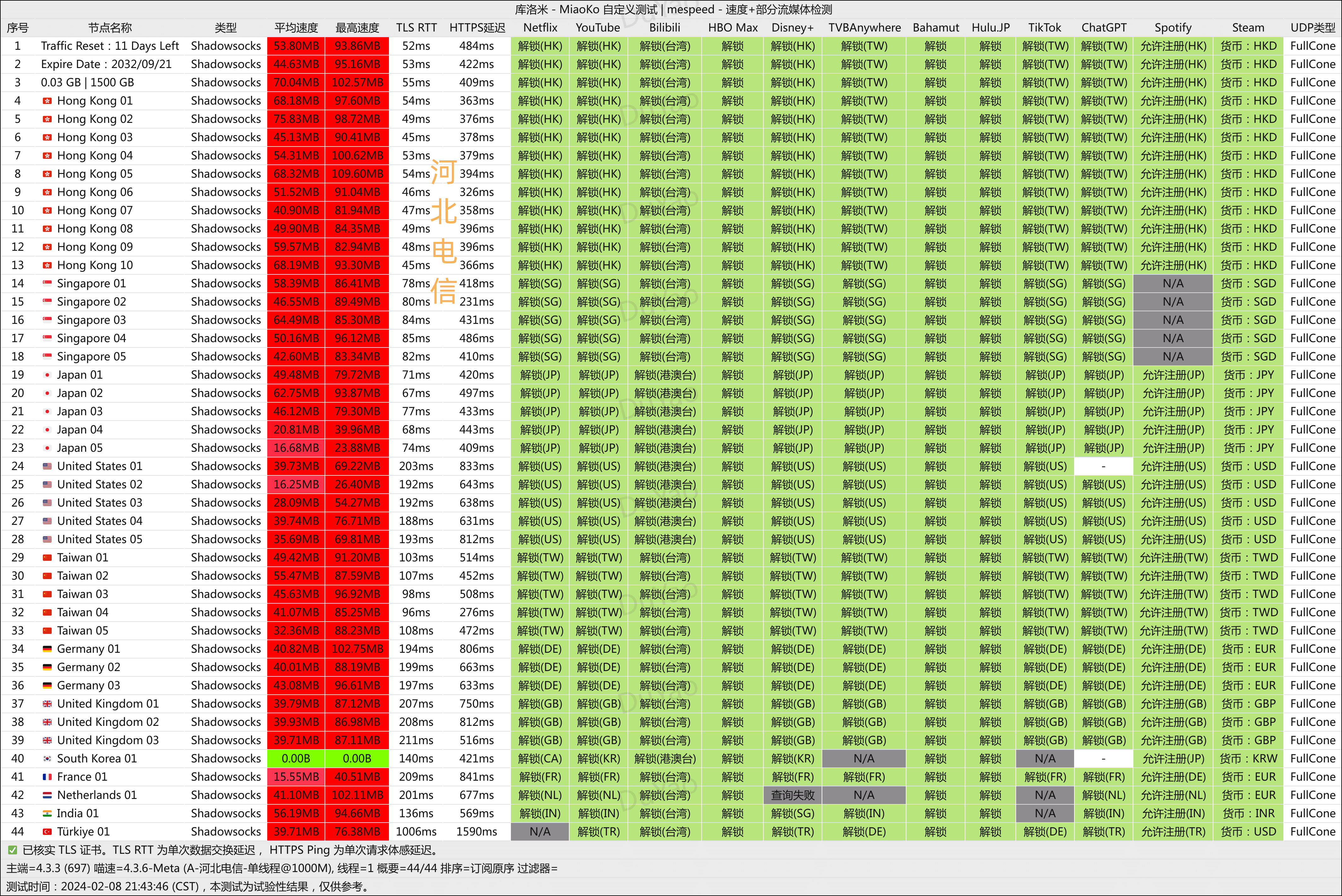The image size is (1342, 896).
Task: Click the United Kingdom 02 flag icon
Action: click(48, 722)
